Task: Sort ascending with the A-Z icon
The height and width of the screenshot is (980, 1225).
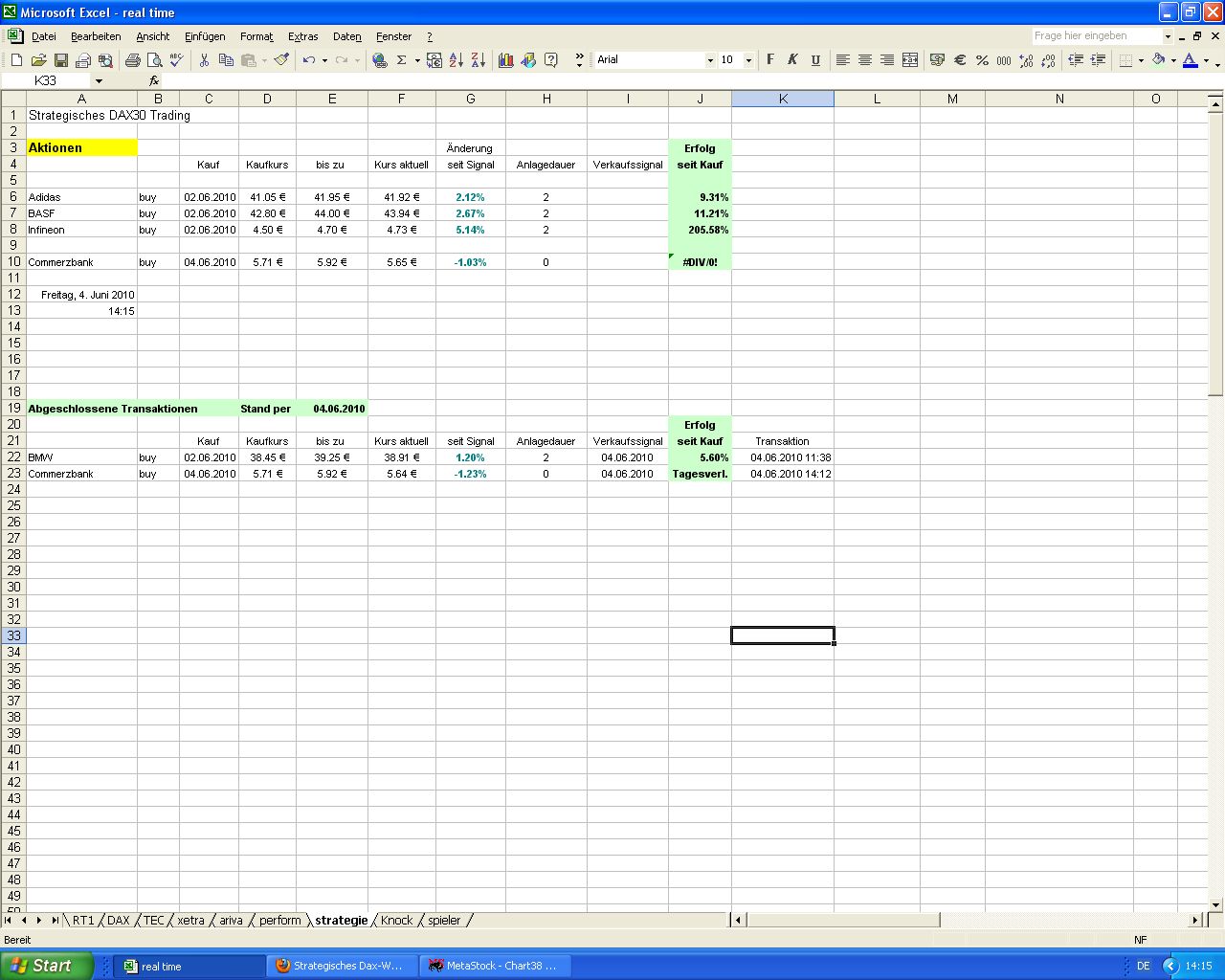Action: point(455,59)
